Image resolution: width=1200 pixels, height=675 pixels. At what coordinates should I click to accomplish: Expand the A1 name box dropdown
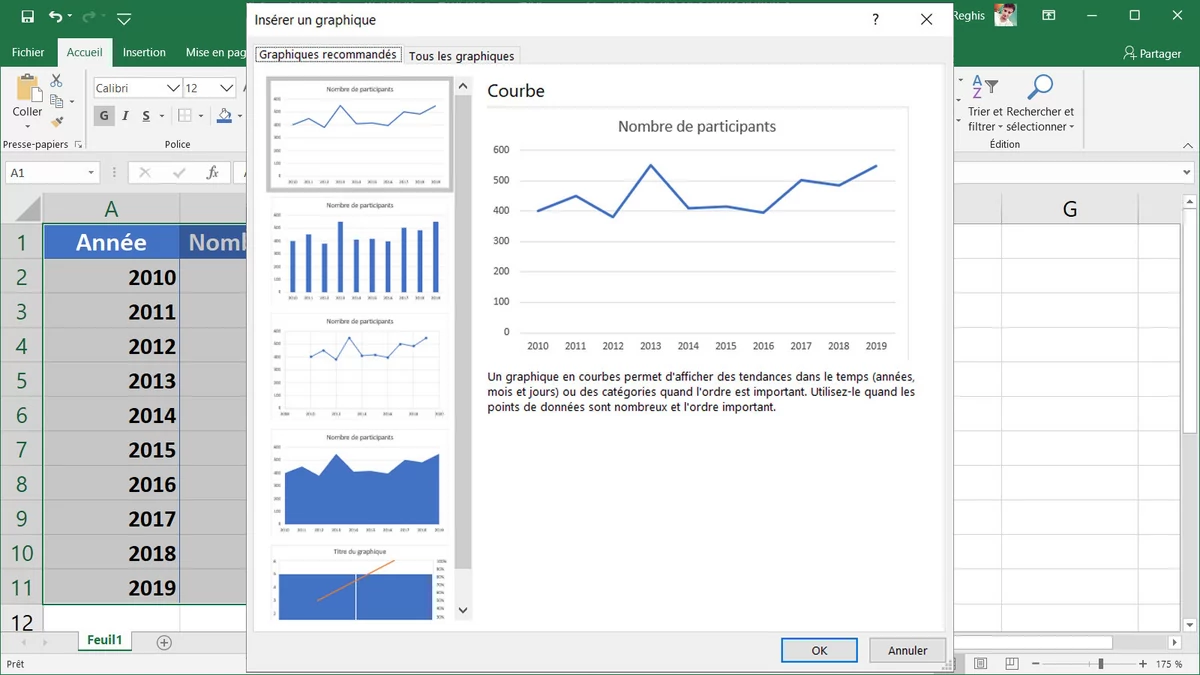tap(91, 173)
